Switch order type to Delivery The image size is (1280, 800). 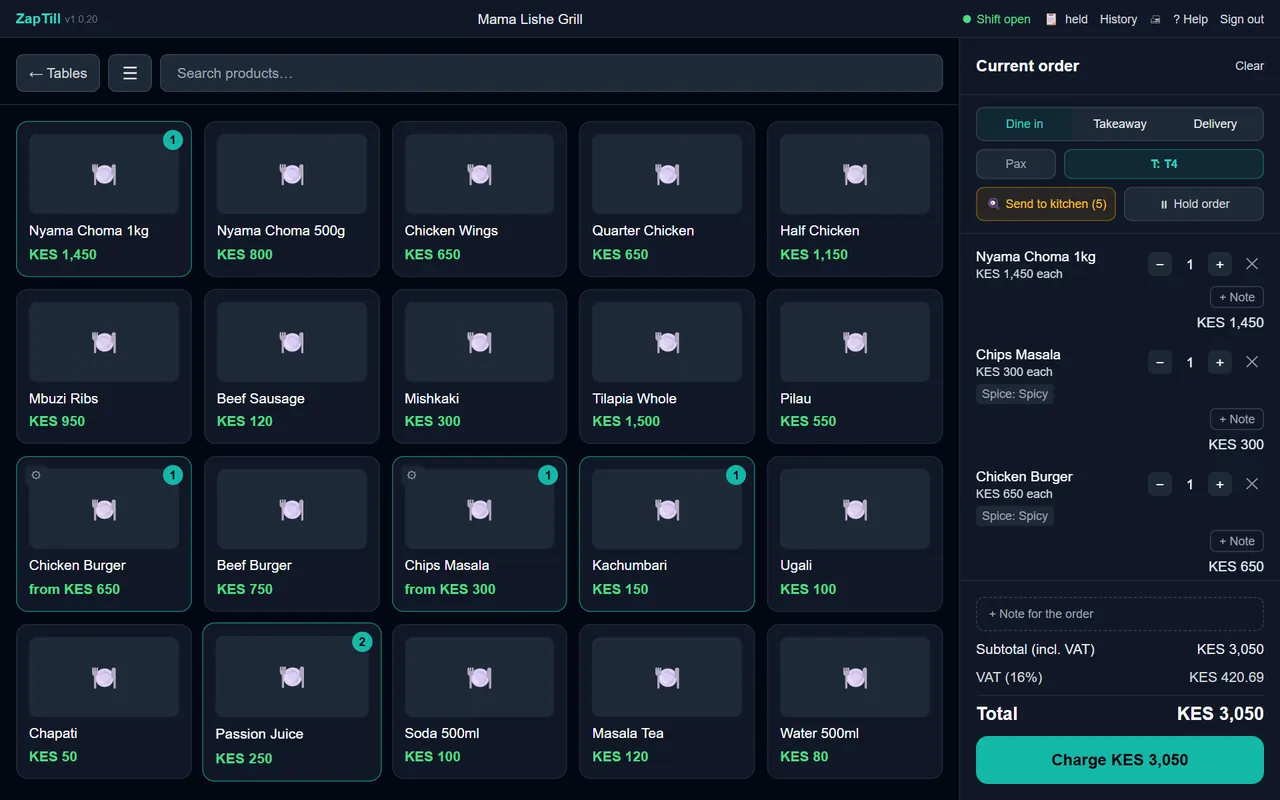(x=1215, y=124)
